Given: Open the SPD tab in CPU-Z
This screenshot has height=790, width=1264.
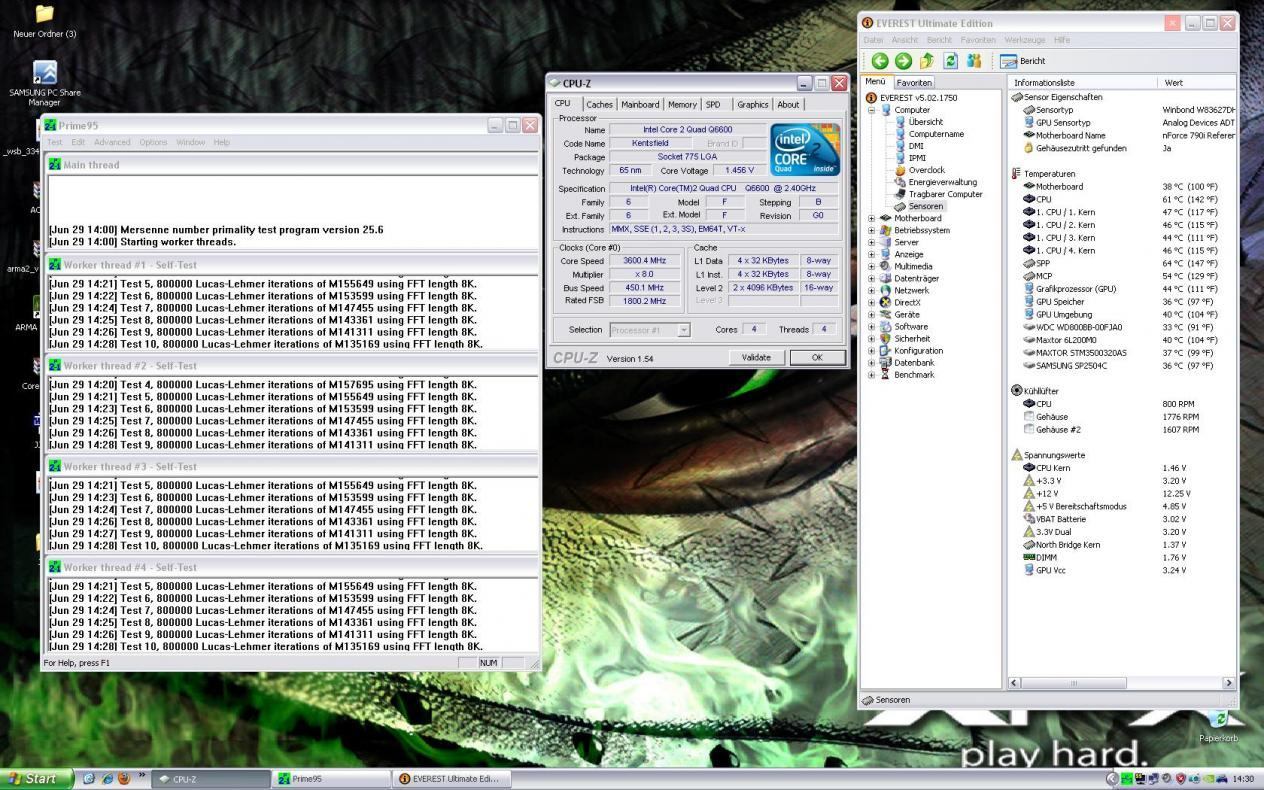Looking at the screenshot, I should point(713,104).
